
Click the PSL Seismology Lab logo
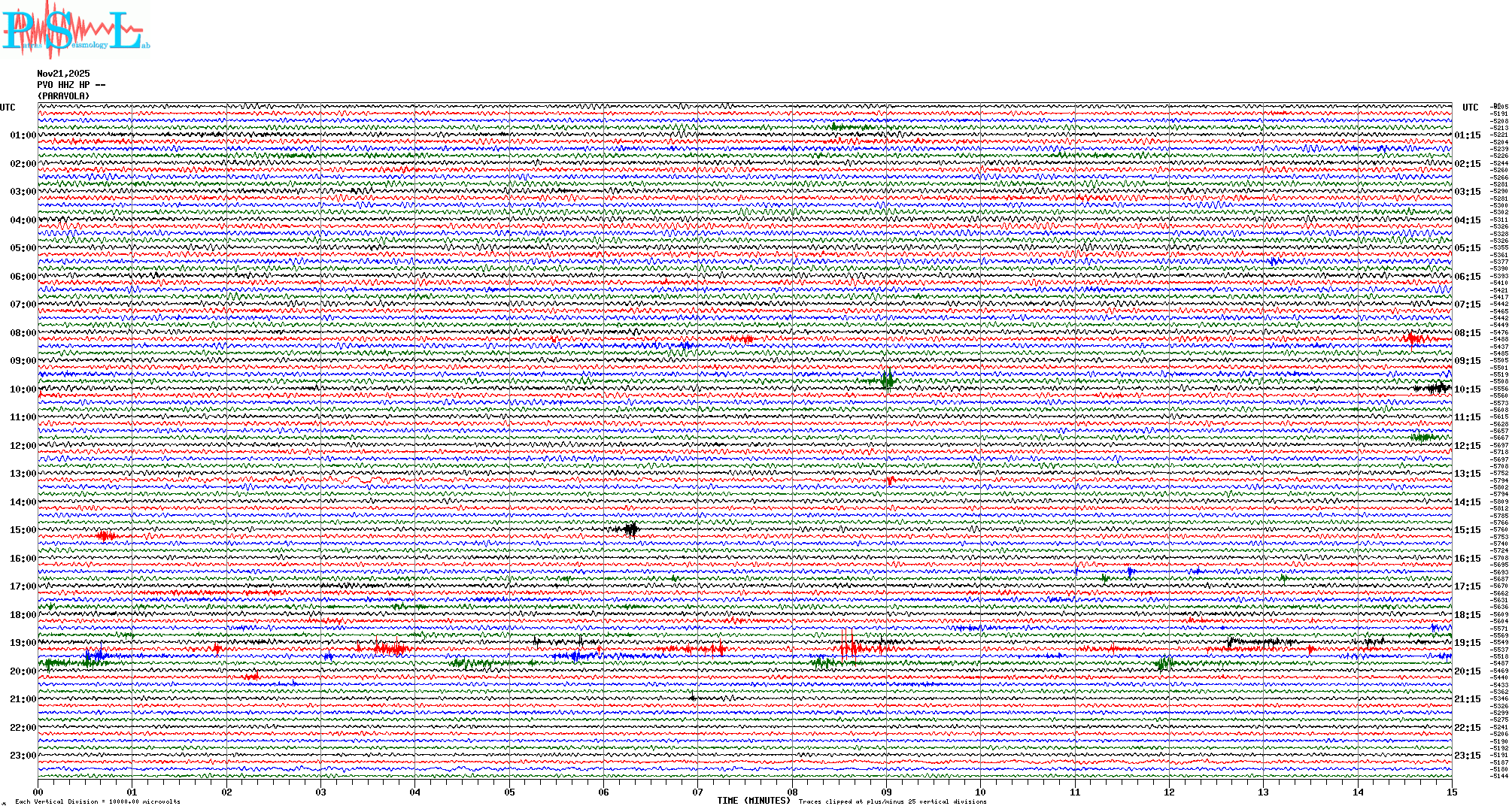tap(74, 30)
